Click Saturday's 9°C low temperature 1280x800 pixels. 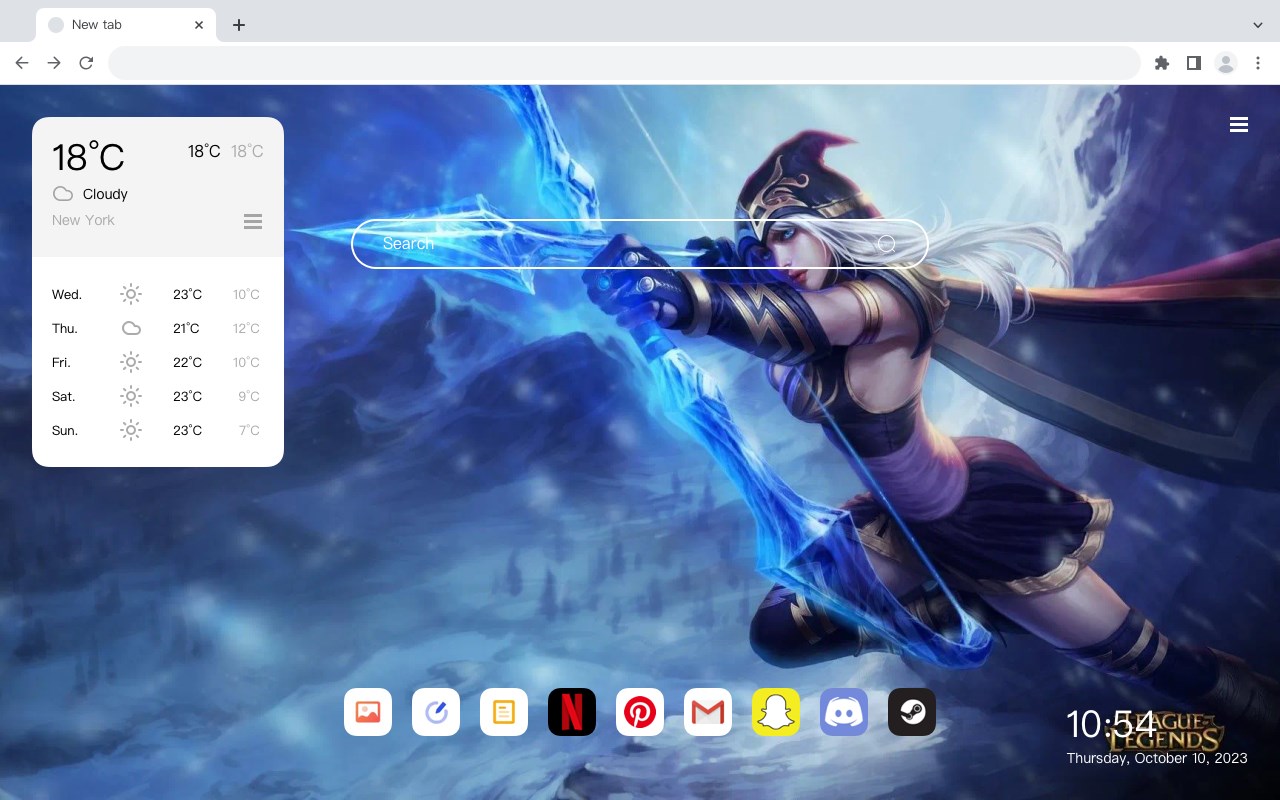[249, 396]
